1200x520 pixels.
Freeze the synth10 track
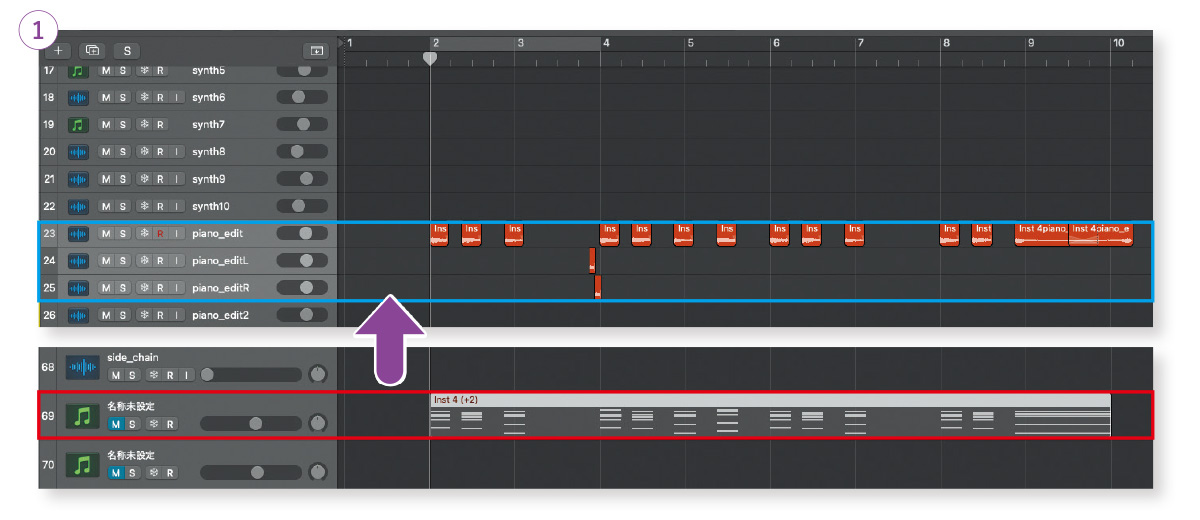144,206
